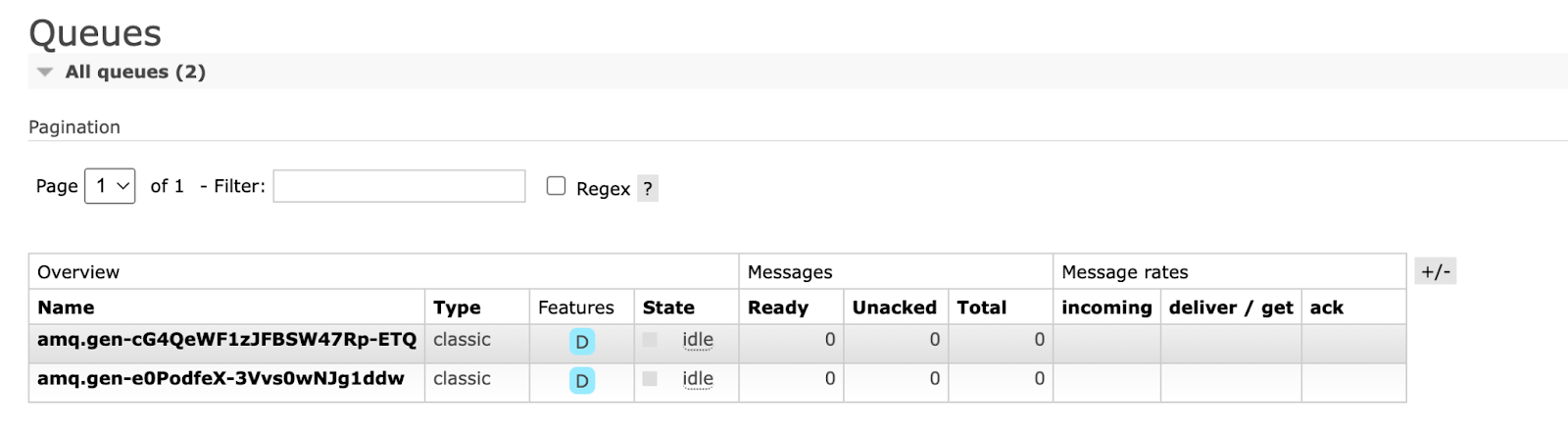1568x426 pixels.
Task: Click state indicator square in second queue row
Action: tap(650, 378)
